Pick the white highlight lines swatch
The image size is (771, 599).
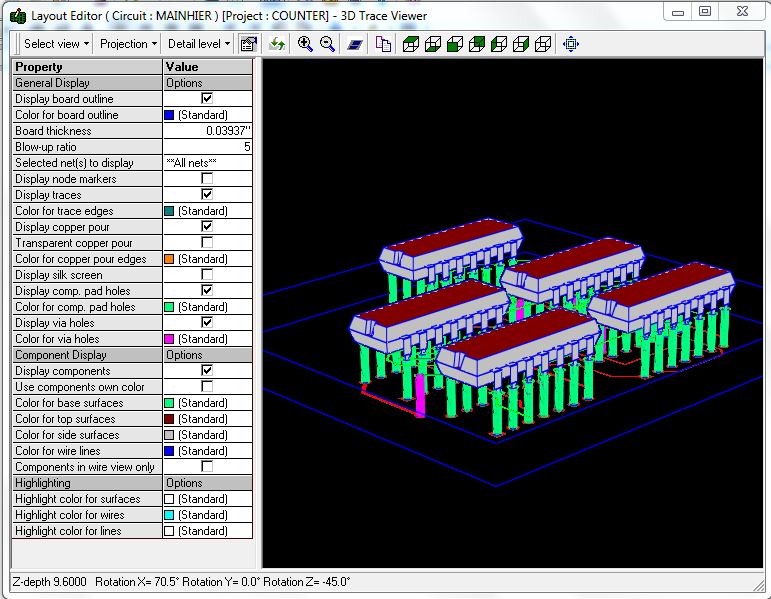tap(169, 531)
